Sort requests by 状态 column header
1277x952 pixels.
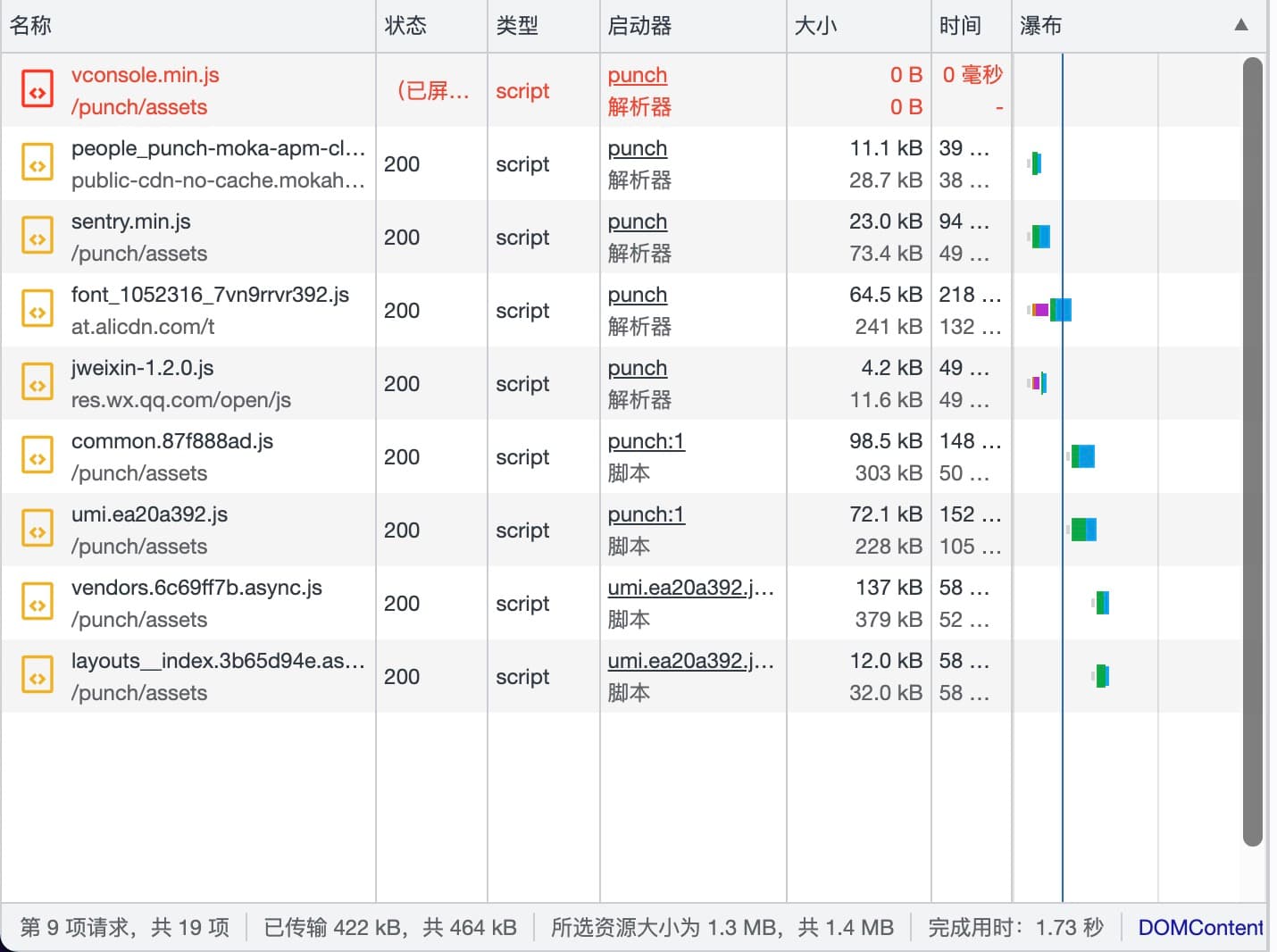pos(405,25)
